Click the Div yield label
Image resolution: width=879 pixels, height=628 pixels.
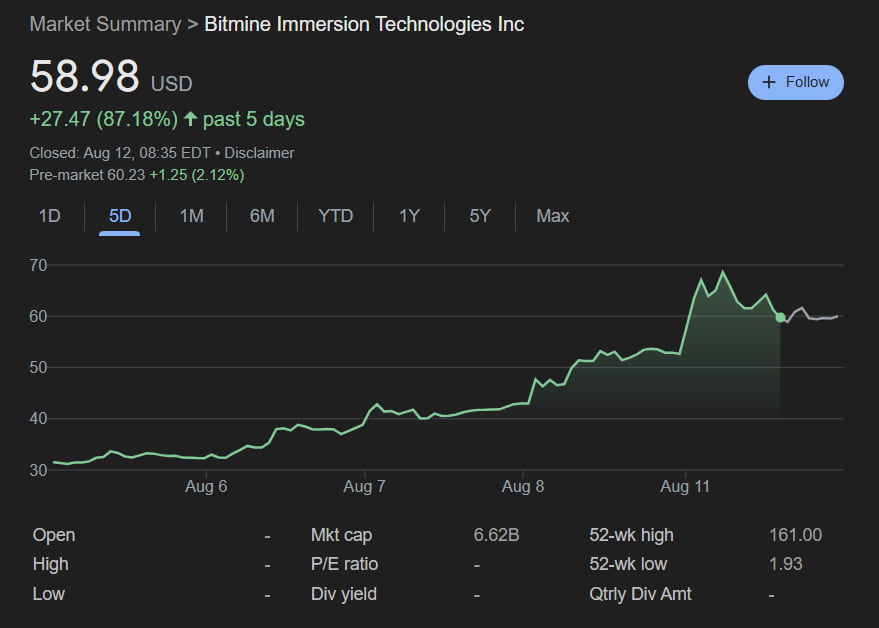(x=344, y=594)
